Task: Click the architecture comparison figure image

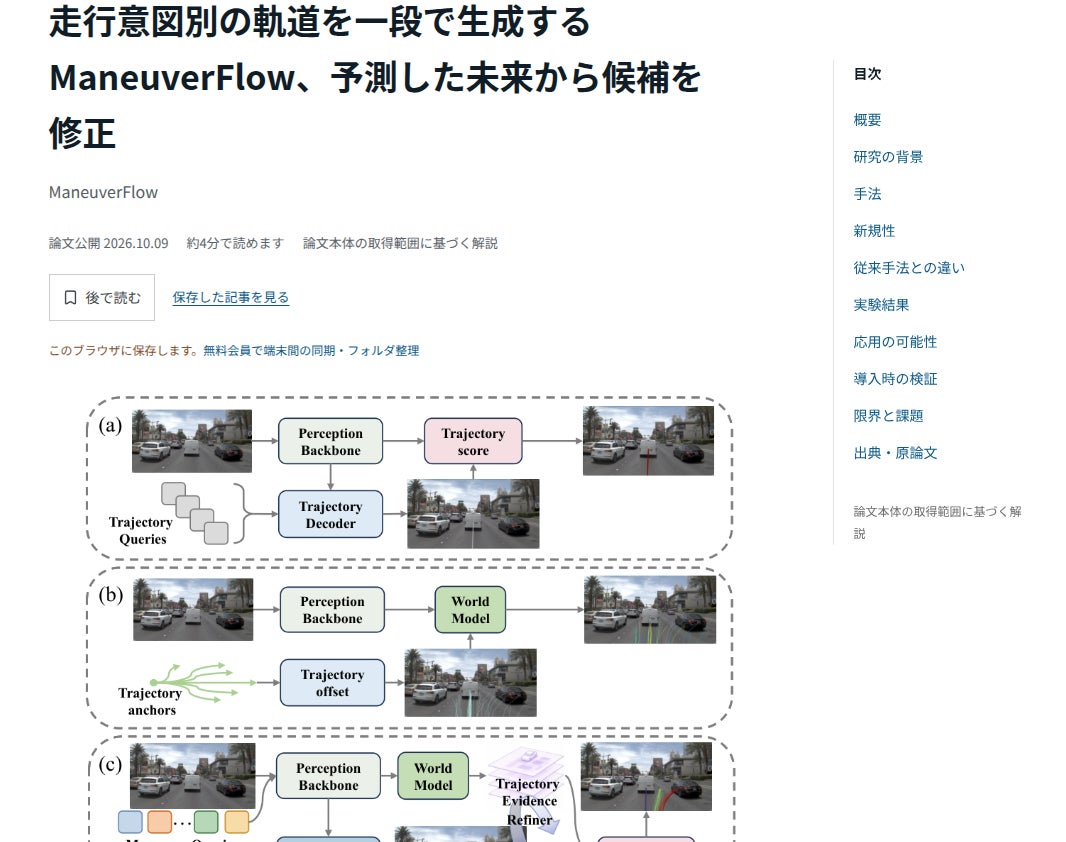Action: [410, 618]
